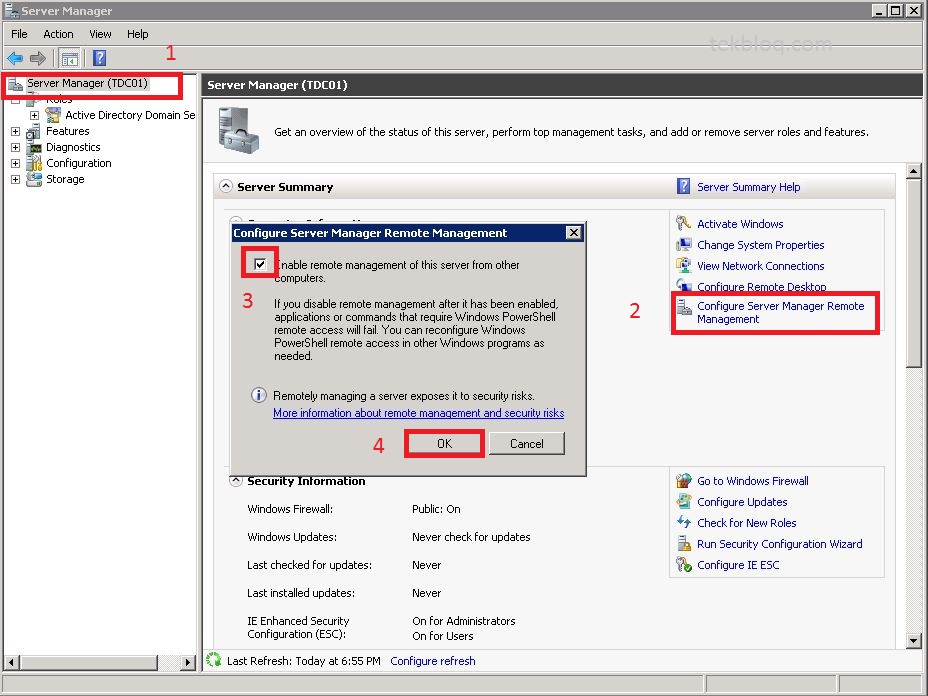Click OK in the remote management dialog
The image size is (928, 696).
[x=444, y=443]
